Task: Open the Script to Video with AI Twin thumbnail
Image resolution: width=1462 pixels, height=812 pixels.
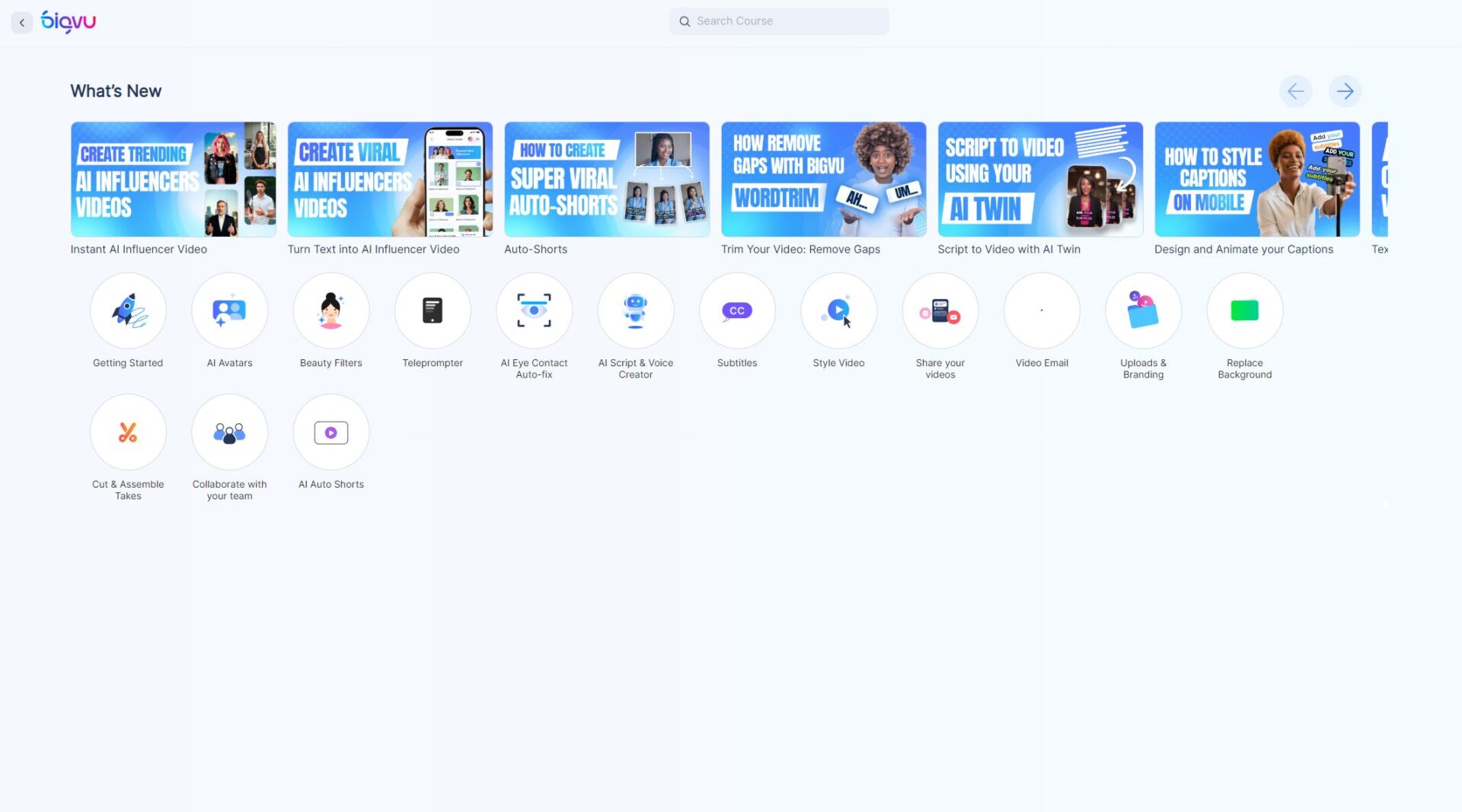Action: tap(1040, 180)
